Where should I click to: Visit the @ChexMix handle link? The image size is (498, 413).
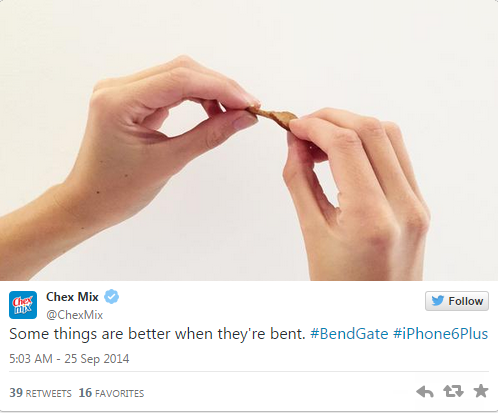click(x=74, y=315)
